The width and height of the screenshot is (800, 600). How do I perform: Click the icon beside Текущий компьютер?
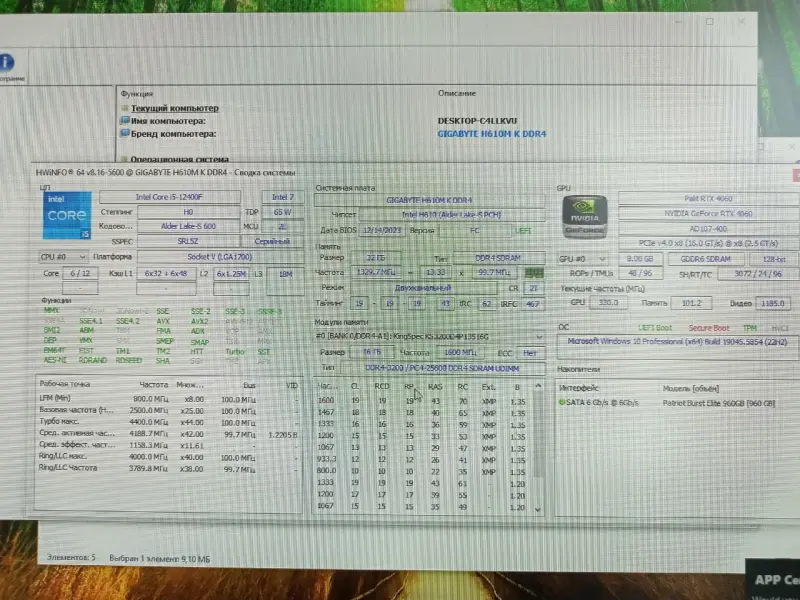tap(125, 108)
